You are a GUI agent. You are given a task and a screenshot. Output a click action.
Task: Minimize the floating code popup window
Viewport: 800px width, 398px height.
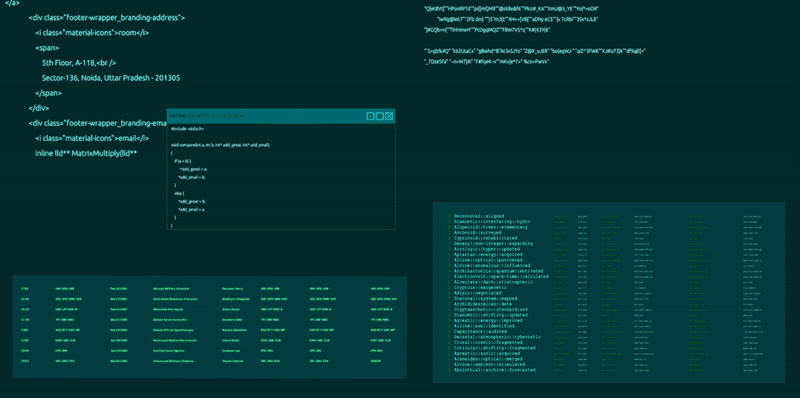pos(370,116)
